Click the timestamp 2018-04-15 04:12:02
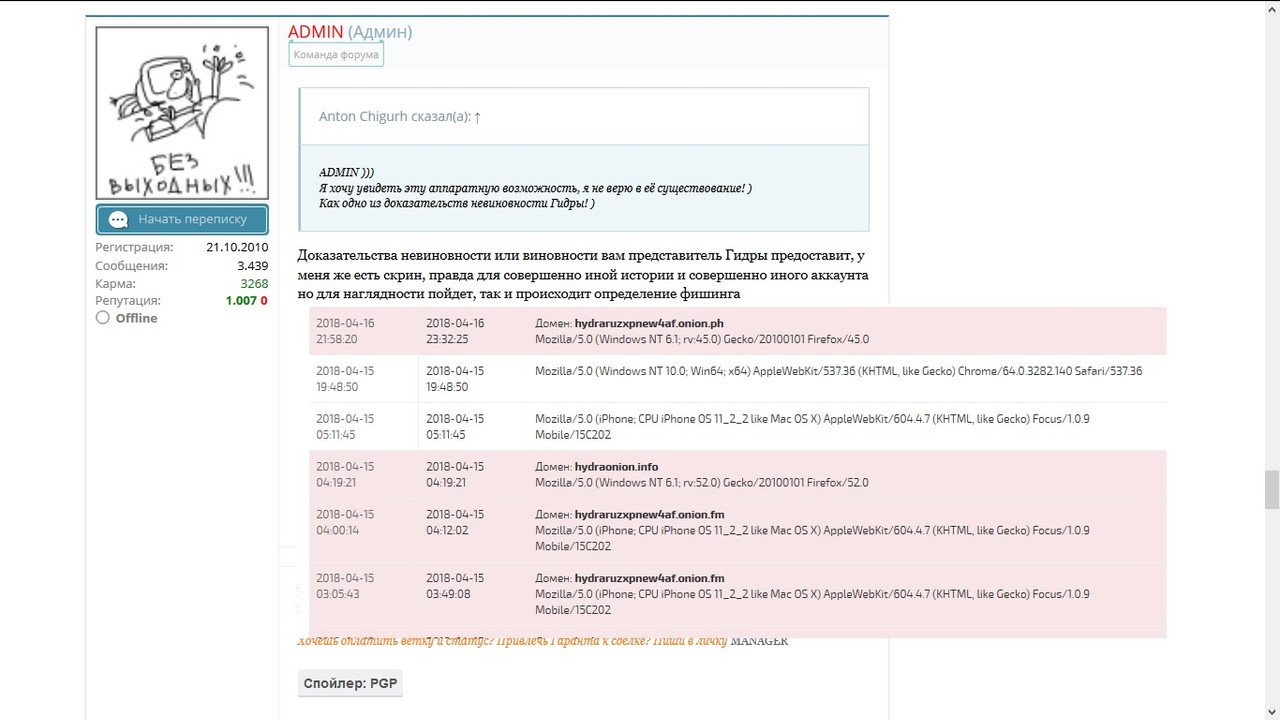 tap(455, 522)
